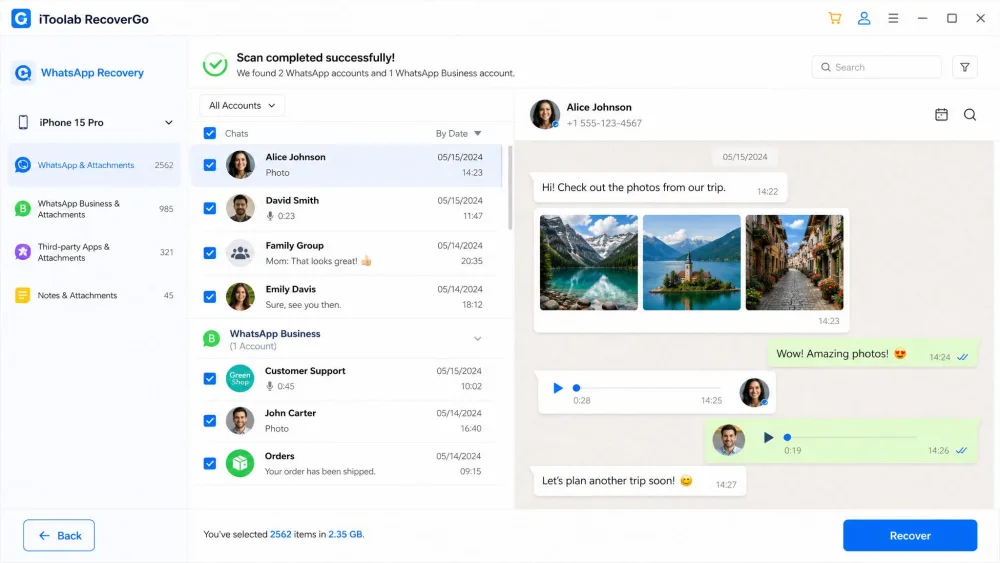Uncheck the David Smith chat checkbox

210,208
